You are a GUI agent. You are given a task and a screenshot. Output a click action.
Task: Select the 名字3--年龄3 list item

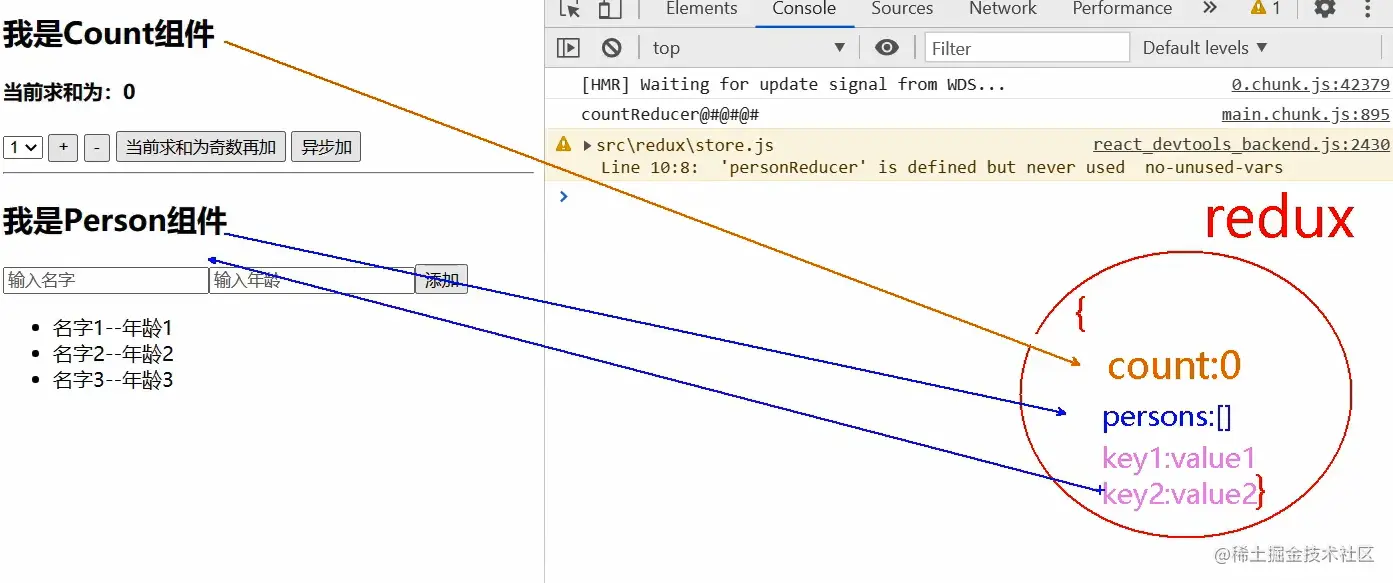(x=113, y=380)
